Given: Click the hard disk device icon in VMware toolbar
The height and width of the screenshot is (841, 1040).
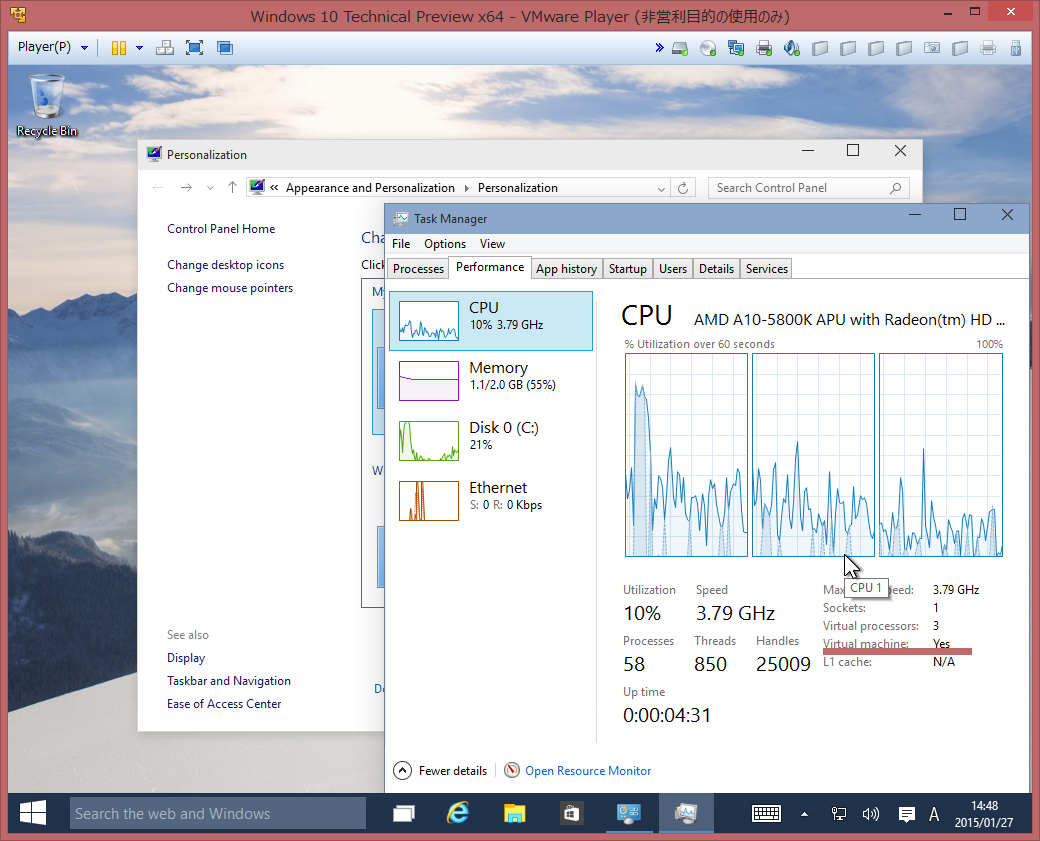Looking at the screenshot, I should (680, 48).
